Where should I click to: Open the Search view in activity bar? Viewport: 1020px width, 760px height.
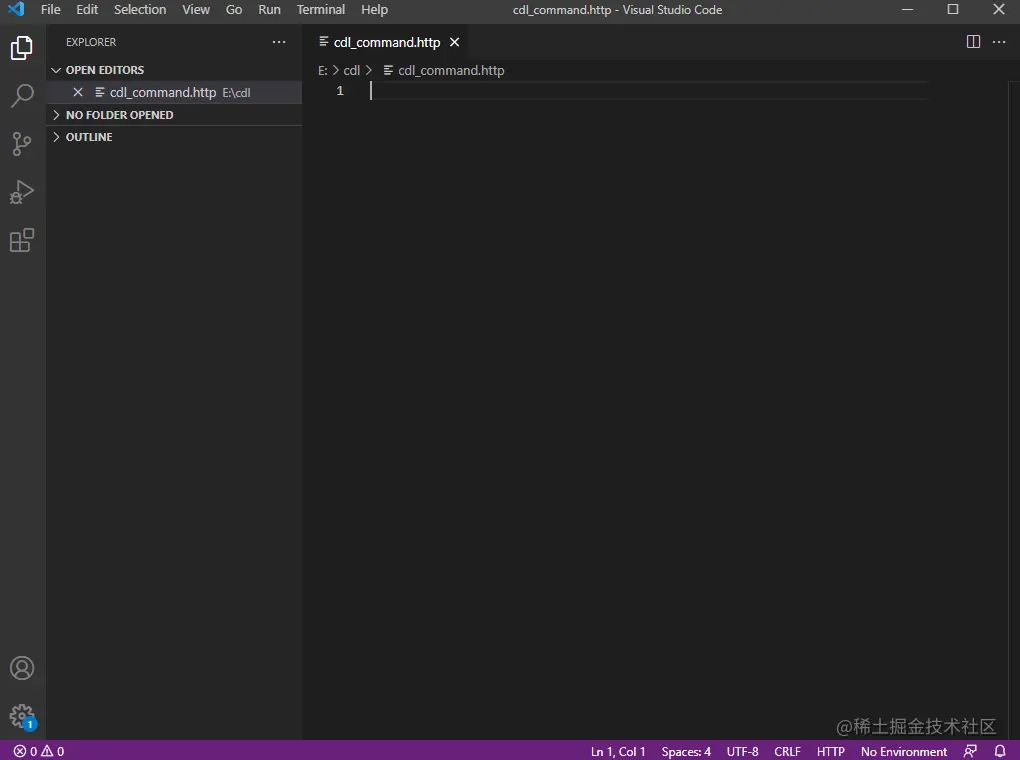click(21, 96)
